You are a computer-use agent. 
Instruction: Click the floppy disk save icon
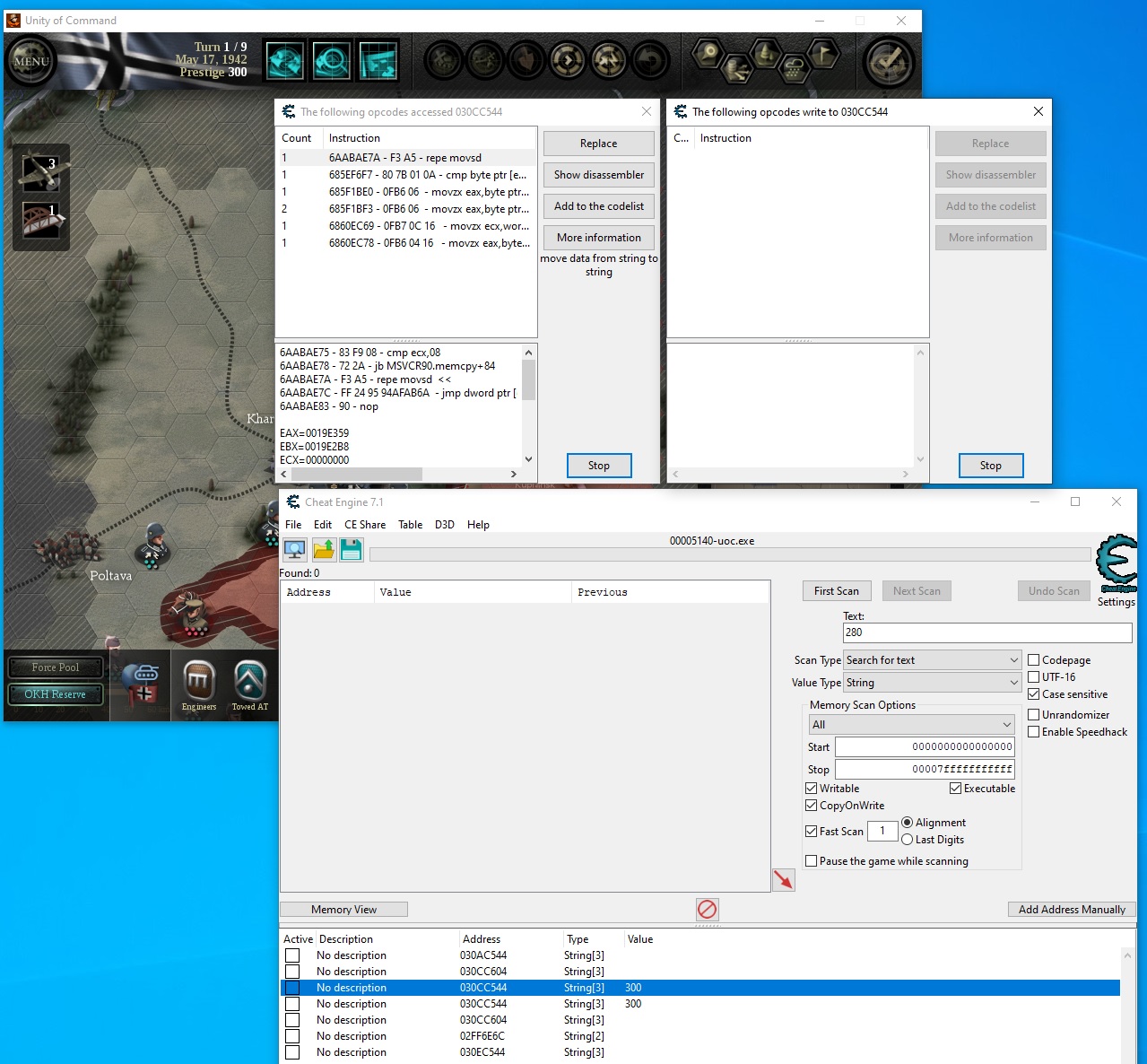(x=352, y=549)
